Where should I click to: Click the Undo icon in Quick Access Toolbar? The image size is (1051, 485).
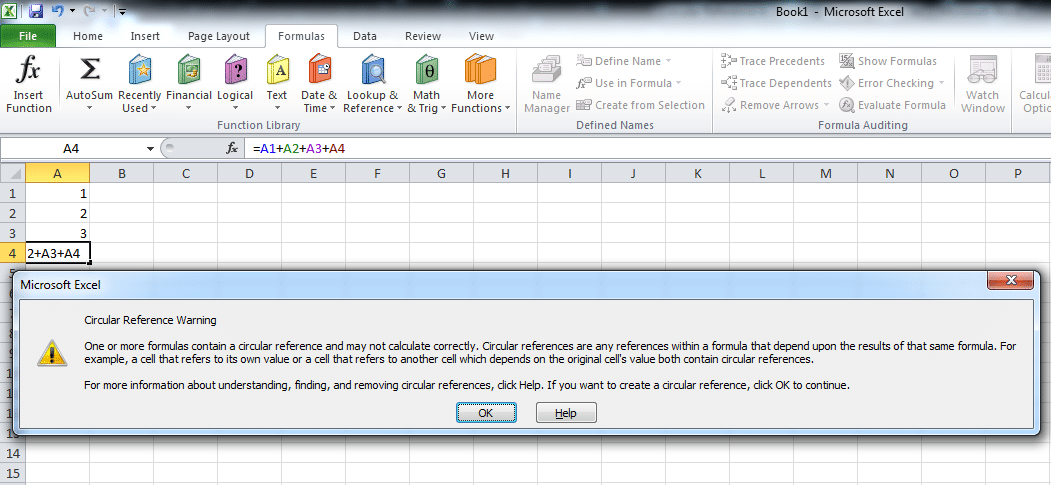click(58, 11)
